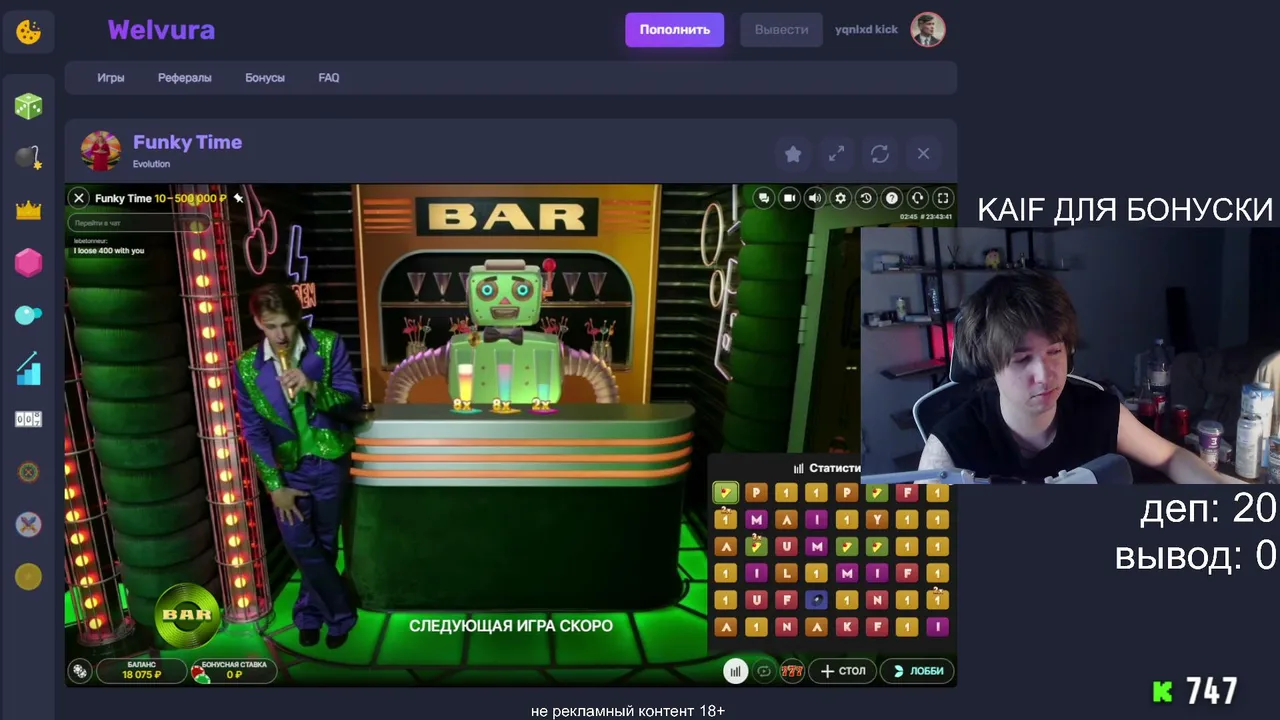The height and width of the screenshot is (720, 1280).
Task: Add a table with + Стол button
Action: pyautogui.click(x=843, y=671)
